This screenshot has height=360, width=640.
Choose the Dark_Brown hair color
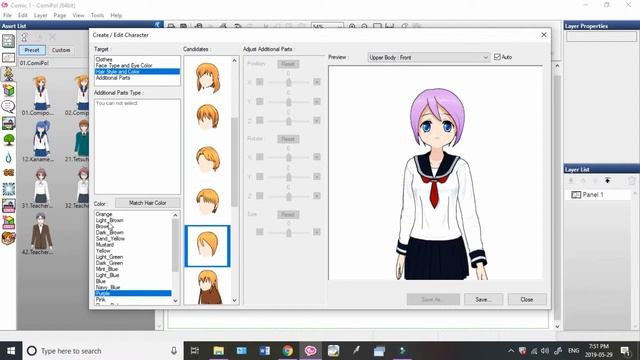tap(133, 232)
